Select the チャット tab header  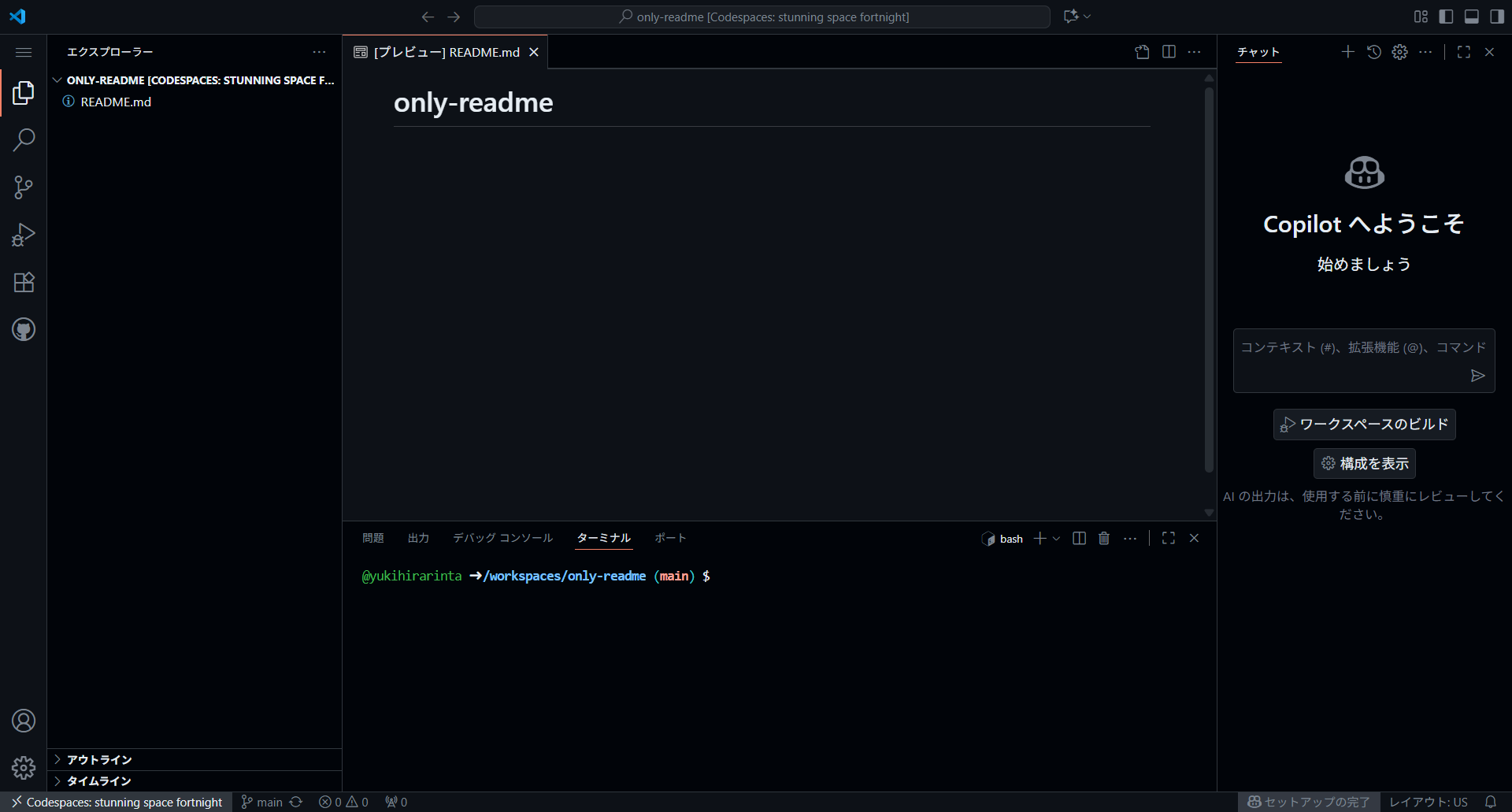coord(1258,52)
